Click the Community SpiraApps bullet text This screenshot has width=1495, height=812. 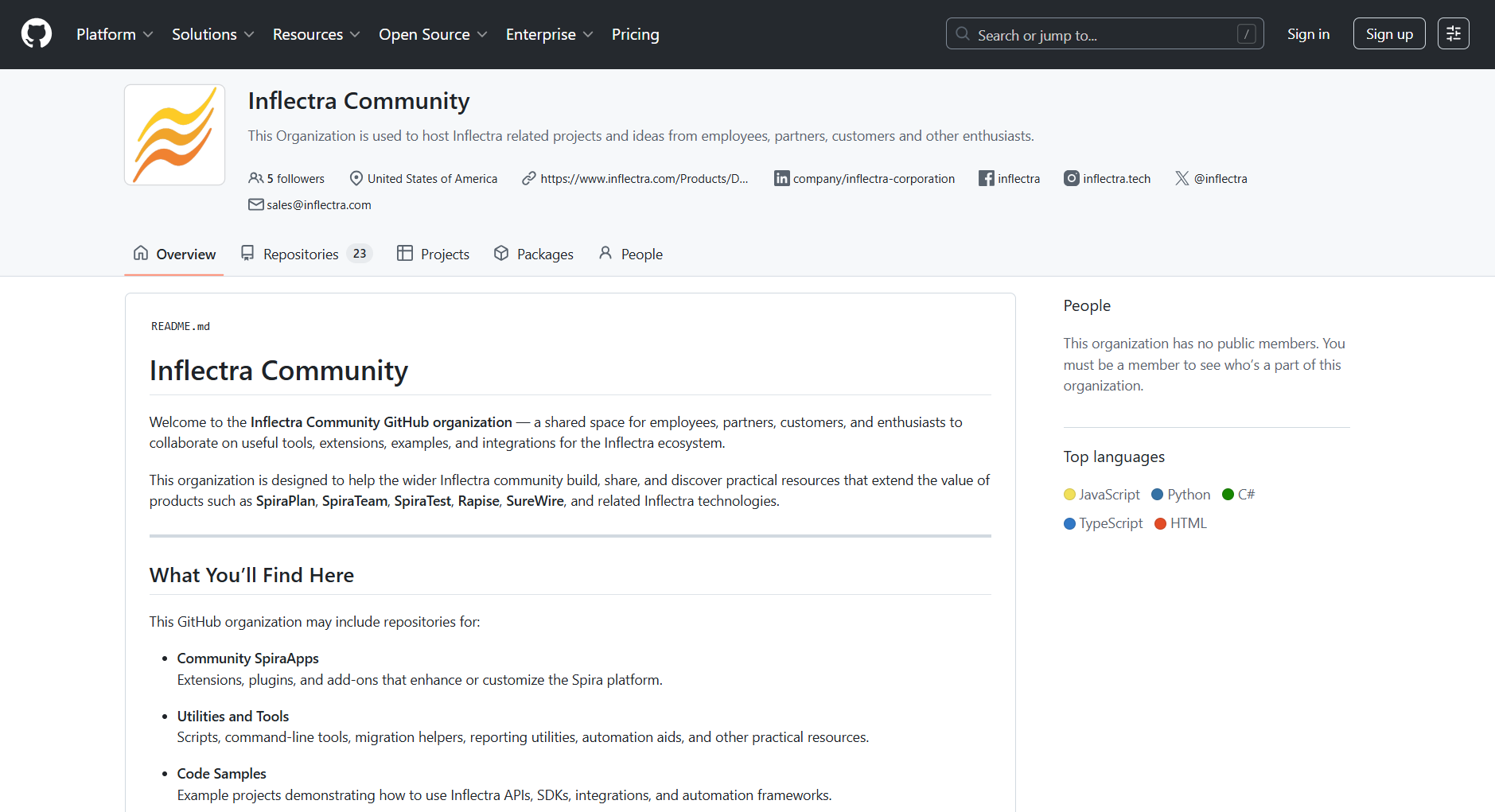tap(247, 659)
